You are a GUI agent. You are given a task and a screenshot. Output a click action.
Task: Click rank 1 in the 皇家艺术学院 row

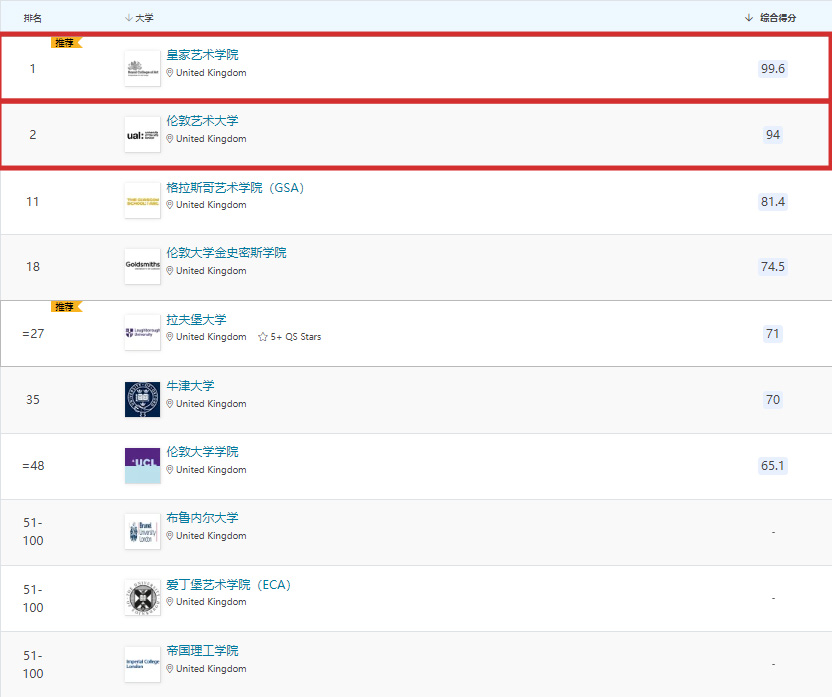click(x=32, y=69)
